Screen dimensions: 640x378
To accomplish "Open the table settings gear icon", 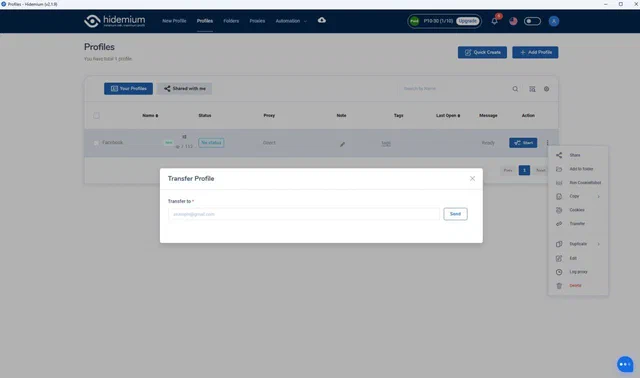I will coord(547,89).
